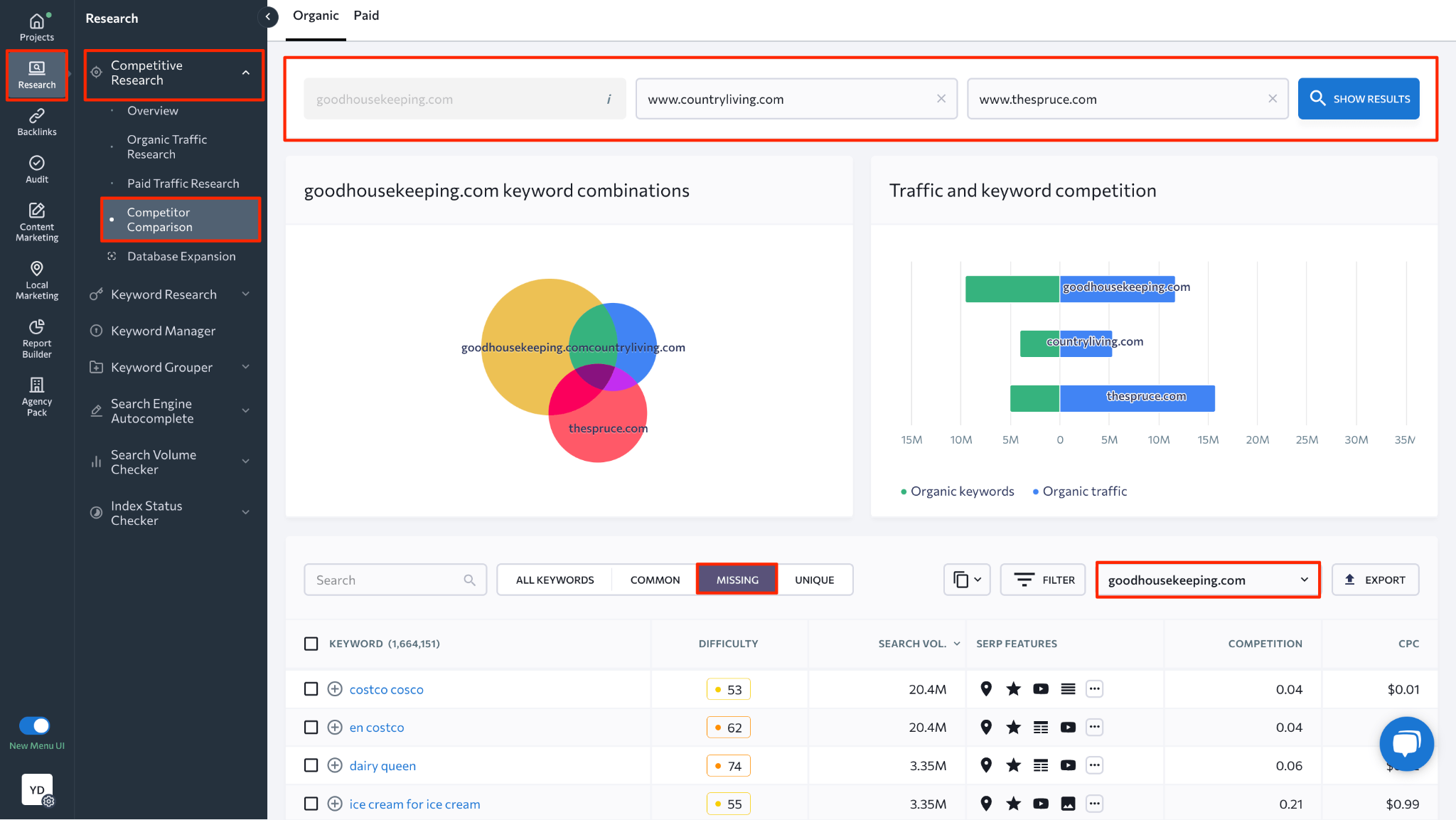The image size is (1456, 820).
Task: Open the dairy queen keyword link
Action: (382, 765)
